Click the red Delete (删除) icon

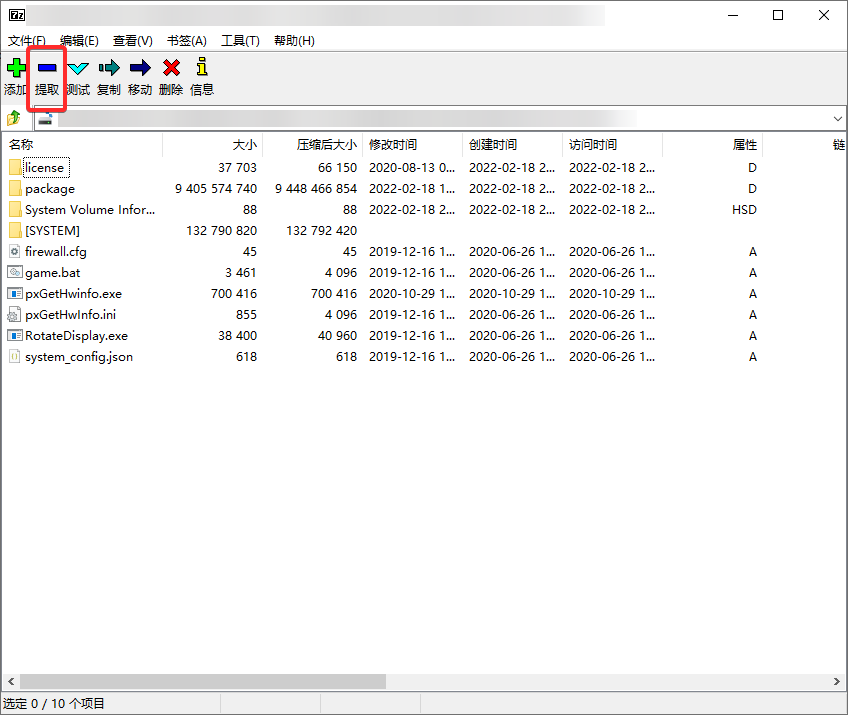[x=171, y=68]
